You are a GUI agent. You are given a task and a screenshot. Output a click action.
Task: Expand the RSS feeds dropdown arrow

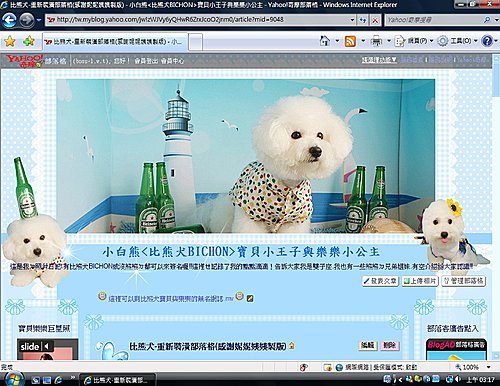point(363,41)
